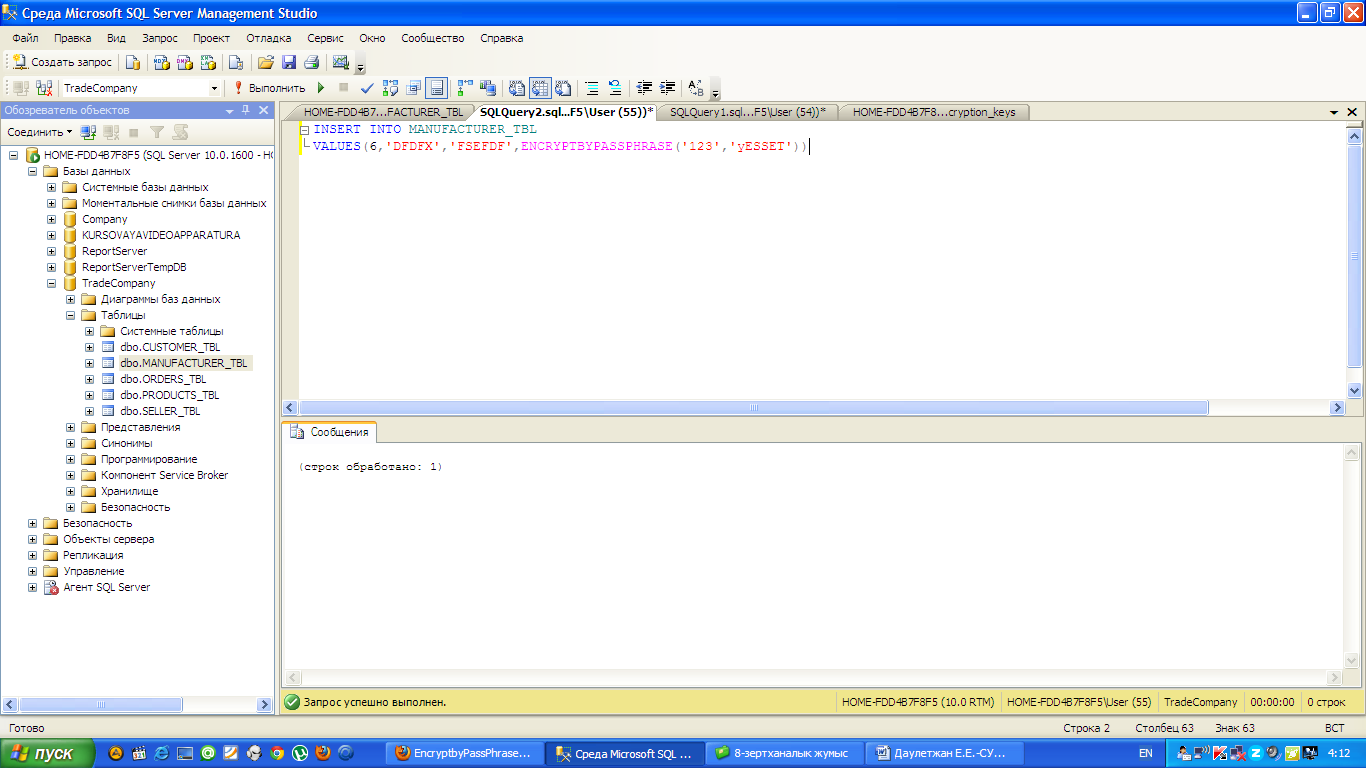The height and width of the screenshot is (768, 1366).
Task: Open EncryptbyPassPhrase taskbar window
Action: click(x=467, y=753)
